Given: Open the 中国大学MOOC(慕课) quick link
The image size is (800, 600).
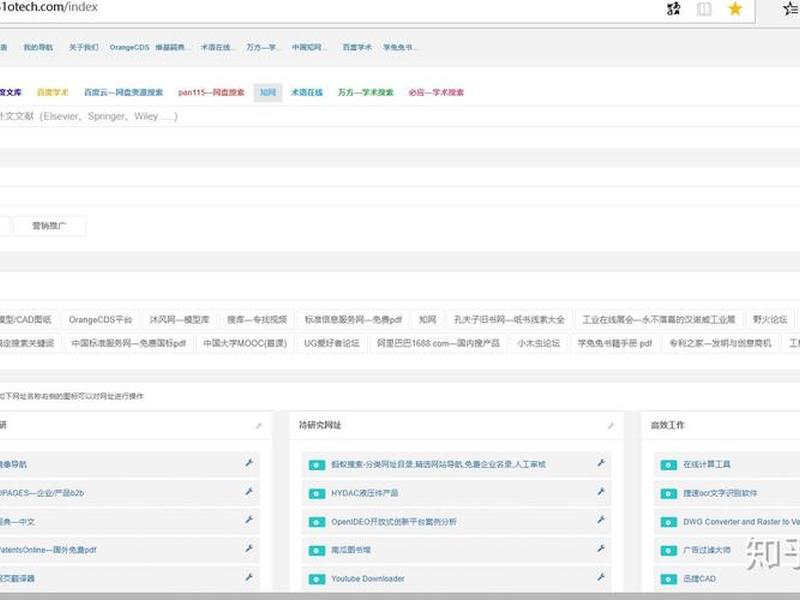Looking at the screenshot, I should [x=245, y=343].
